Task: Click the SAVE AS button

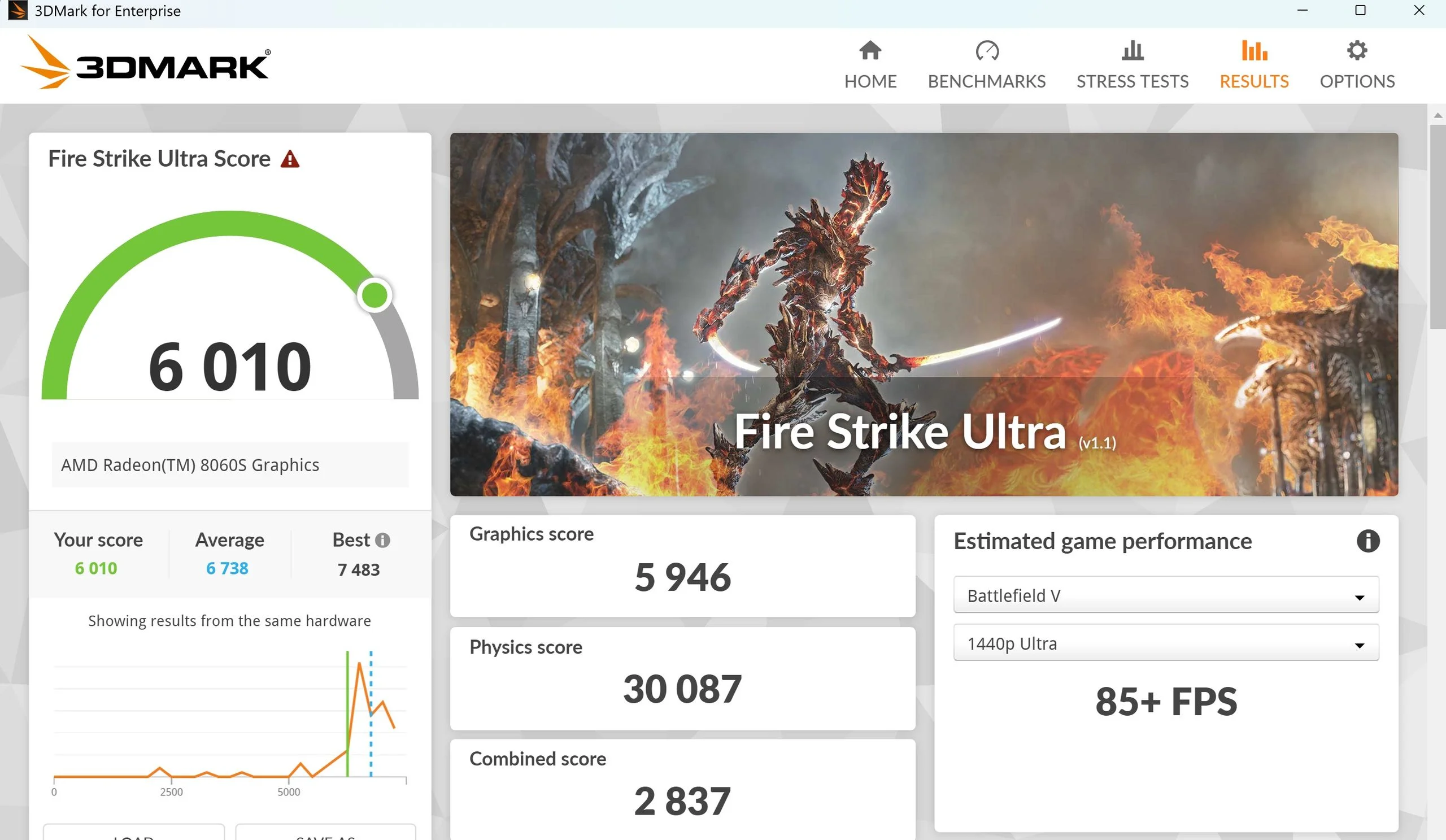Action: 325,833
